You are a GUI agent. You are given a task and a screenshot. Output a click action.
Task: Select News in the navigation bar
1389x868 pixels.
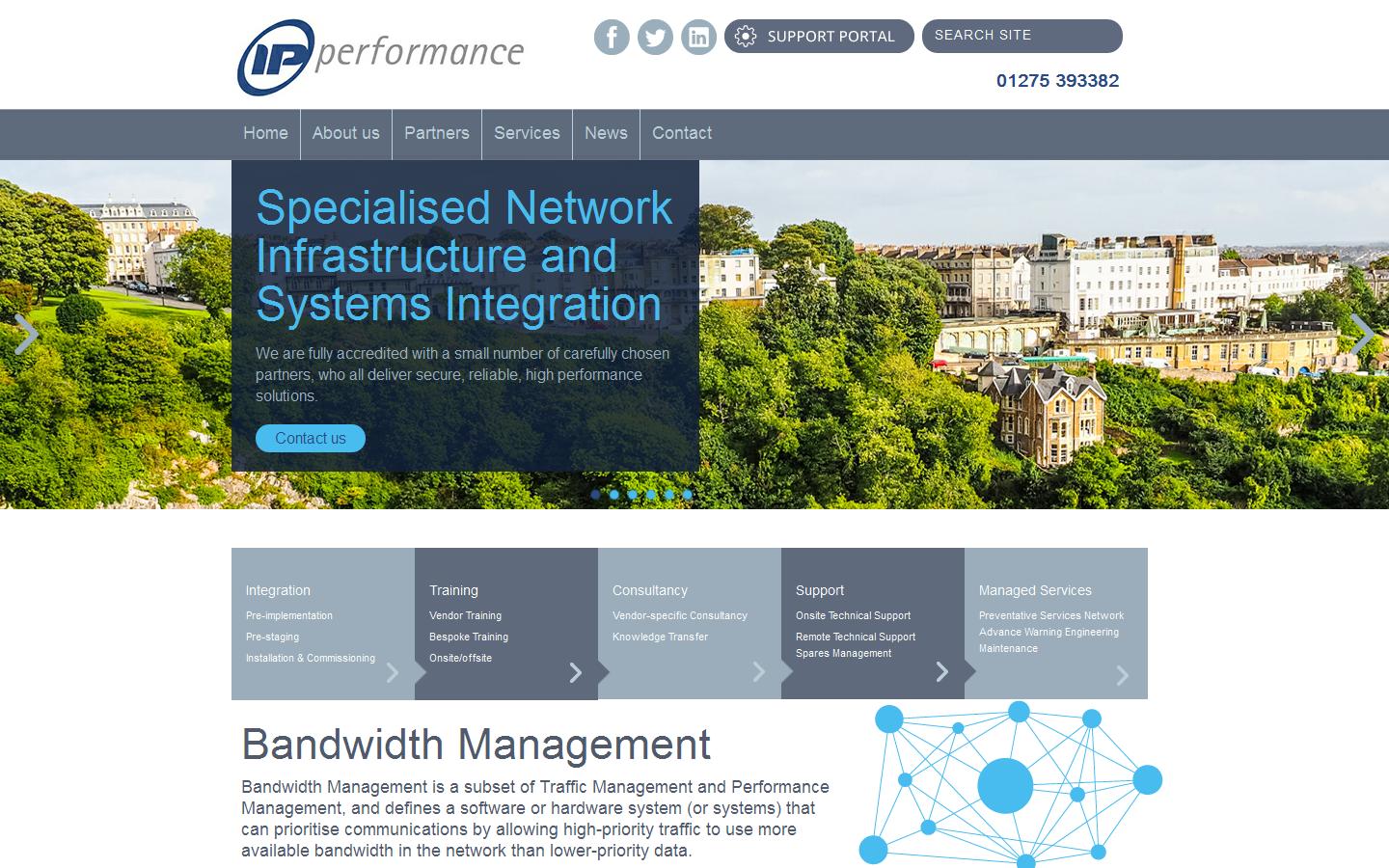[606, 134]
